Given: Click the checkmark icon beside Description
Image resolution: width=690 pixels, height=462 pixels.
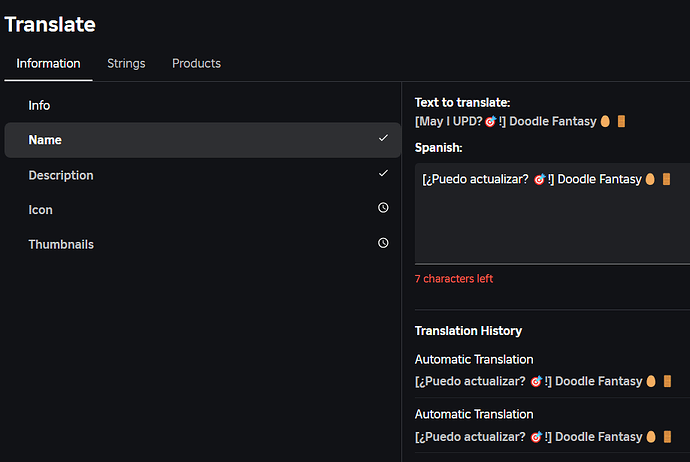Looking at the screenshot, I should 383,174.
